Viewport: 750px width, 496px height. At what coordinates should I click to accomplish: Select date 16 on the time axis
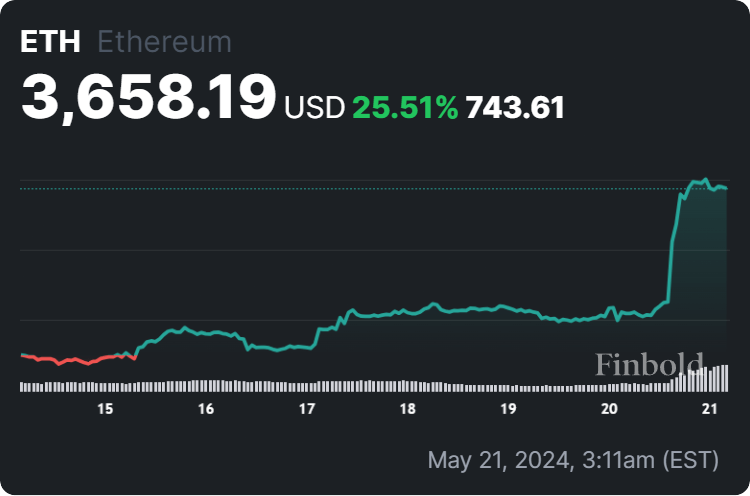click(x=206, y=409)
